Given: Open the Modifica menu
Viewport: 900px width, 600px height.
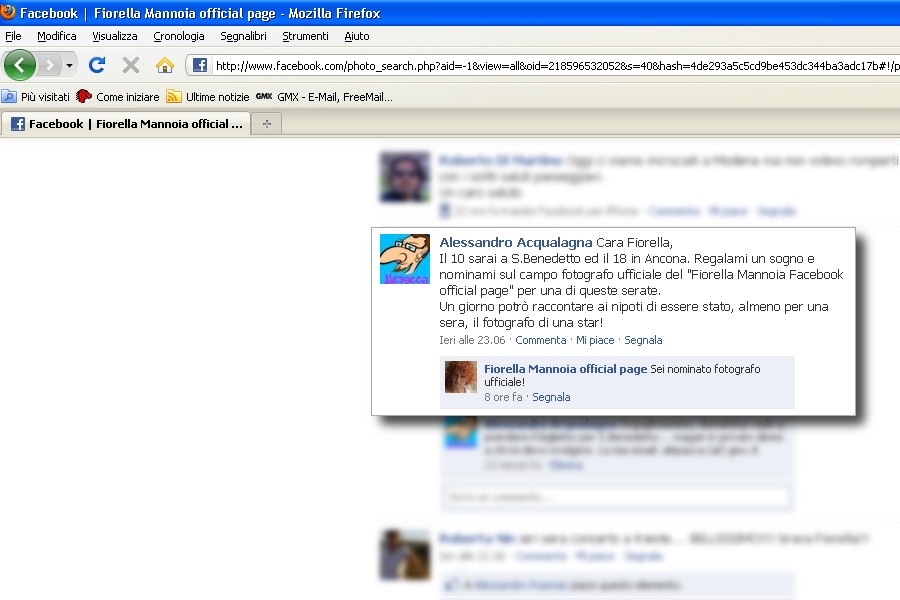Looking at the screenshot, I should pyautogui.click(x=57, y=36).
